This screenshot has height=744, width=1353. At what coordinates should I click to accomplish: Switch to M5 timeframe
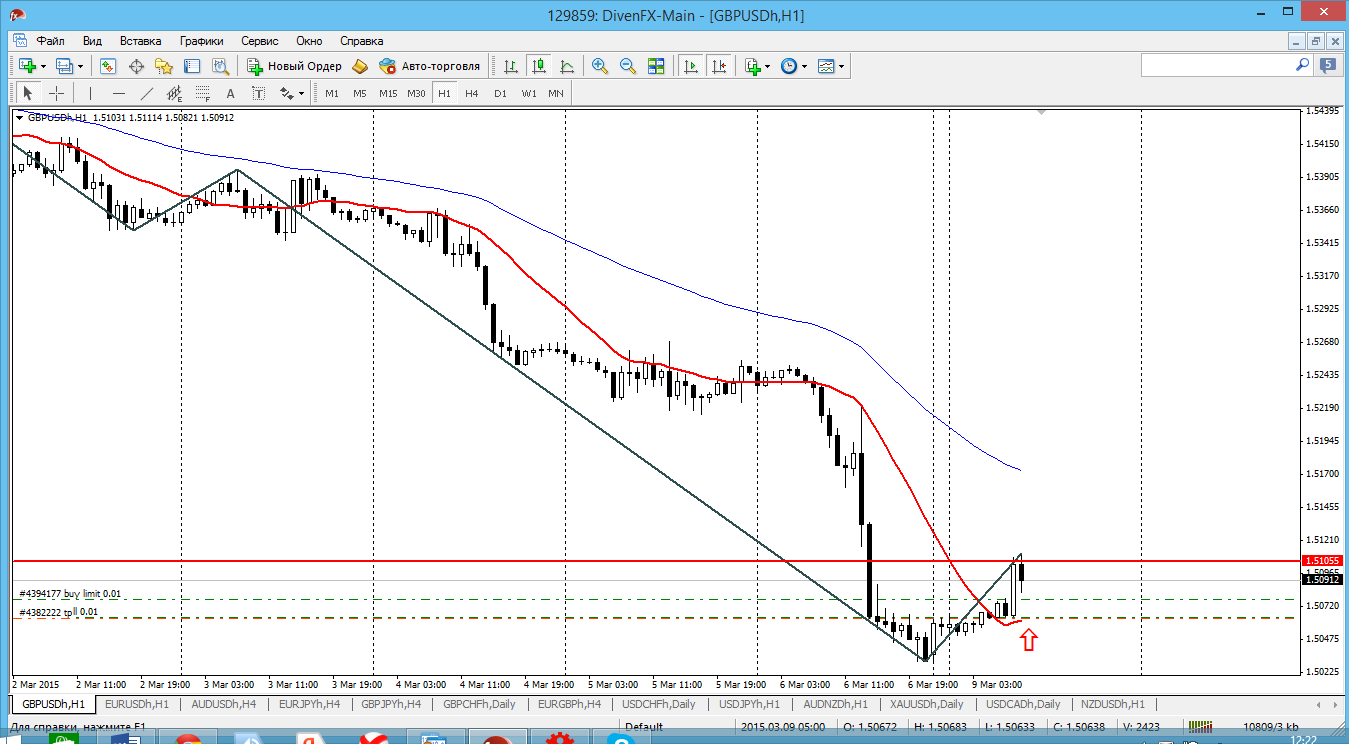pyautogui.click(x=360, y=93)
